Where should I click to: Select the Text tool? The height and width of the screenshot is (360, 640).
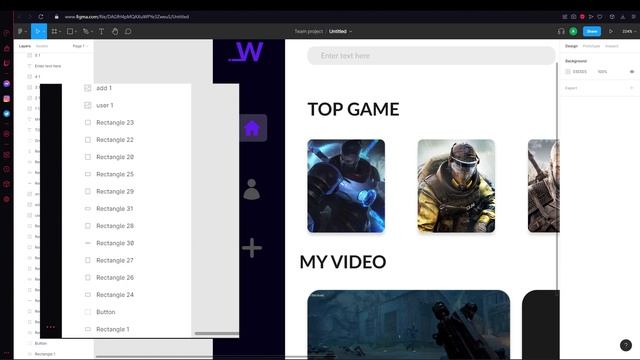pyautogui.click(x=101, y=31)
